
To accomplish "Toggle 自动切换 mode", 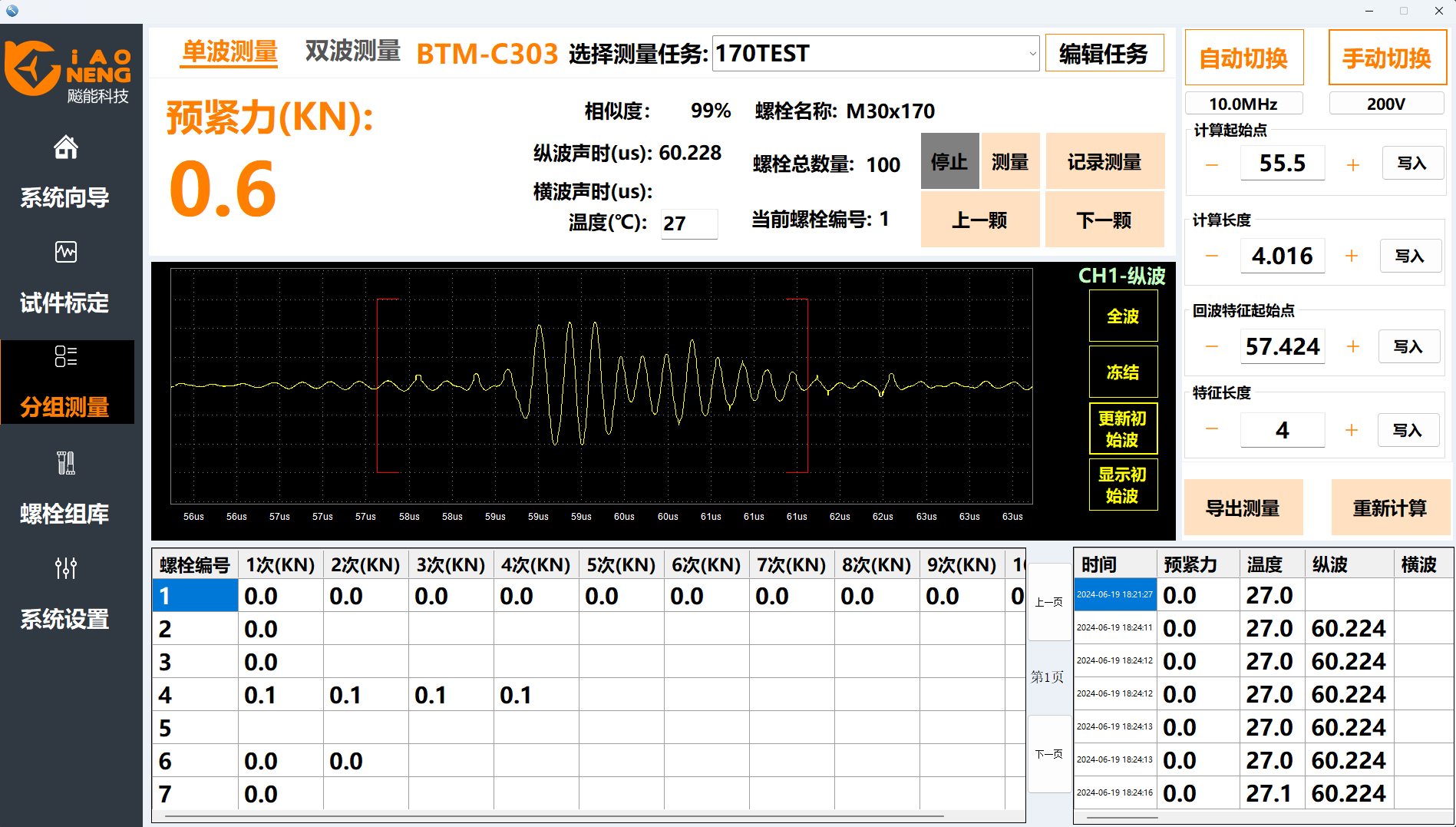I will [x=1244, y=58].
